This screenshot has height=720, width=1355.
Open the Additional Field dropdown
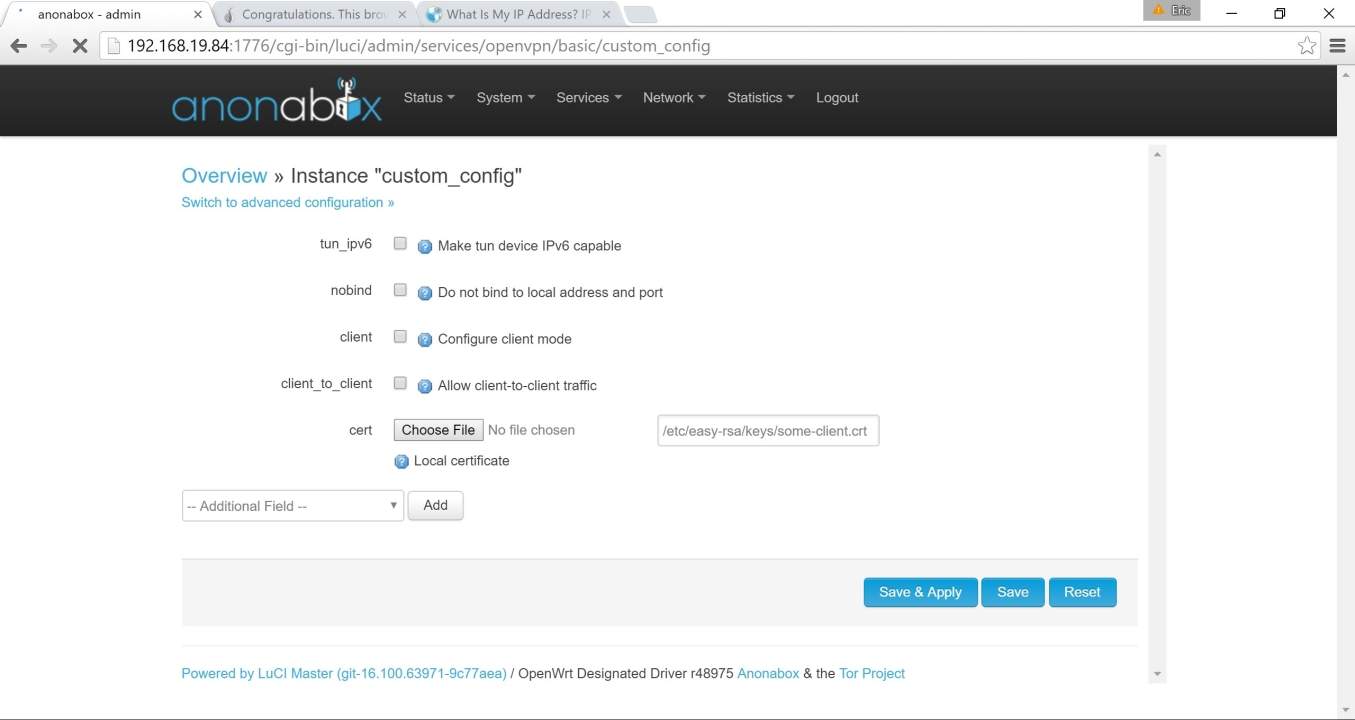[292, 506]
